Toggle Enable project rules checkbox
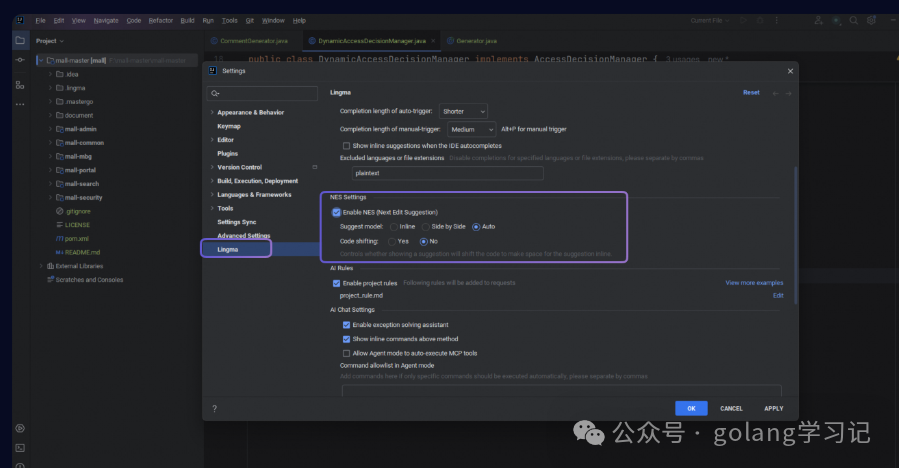 click(x=337, y=283)
